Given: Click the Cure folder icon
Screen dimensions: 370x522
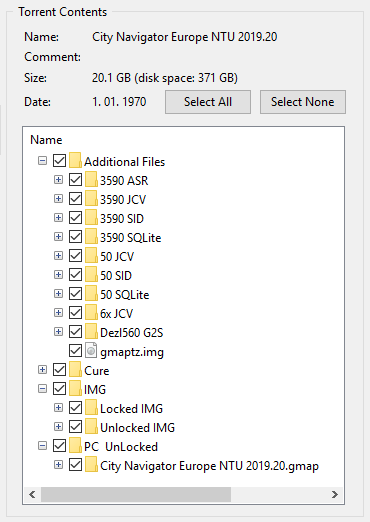Looking at the screenshot, I should pyautogui.click(x=75, y=369).
